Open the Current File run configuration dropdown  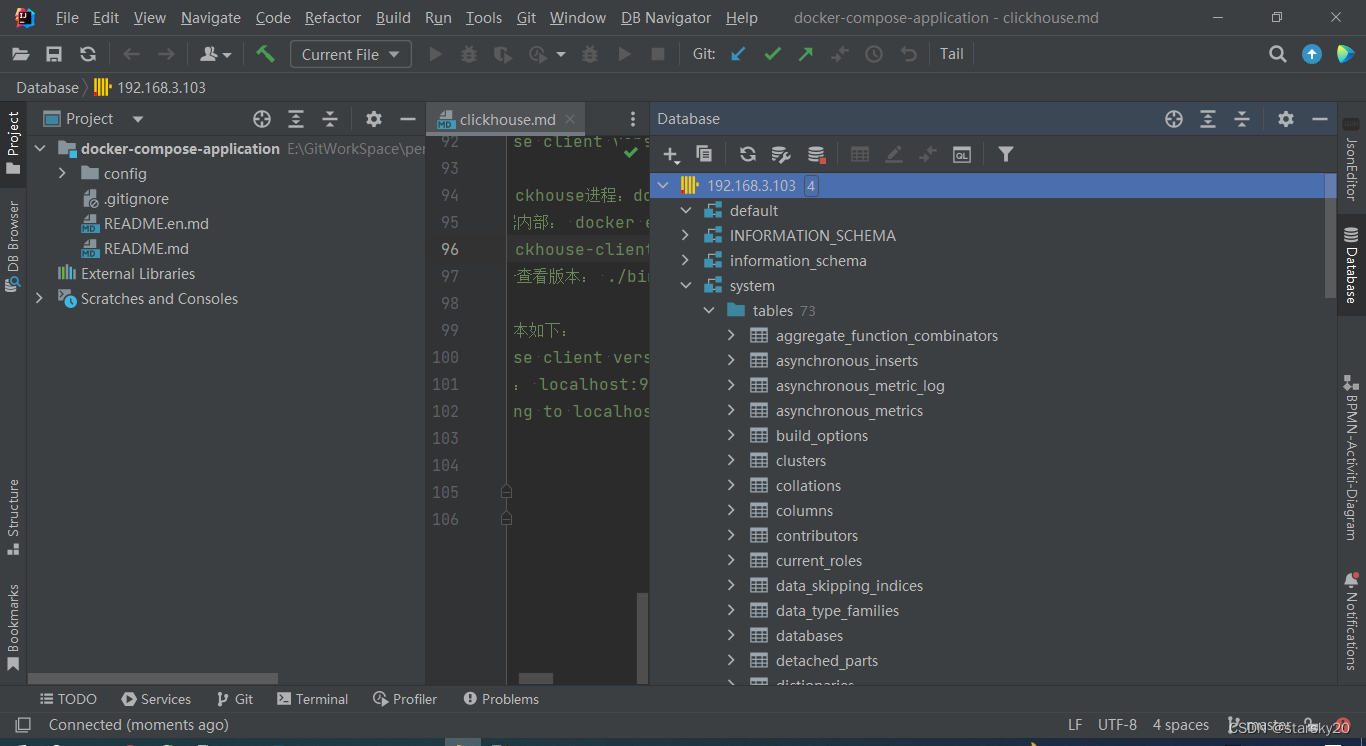pyautogui.click(x=350, y=54)
